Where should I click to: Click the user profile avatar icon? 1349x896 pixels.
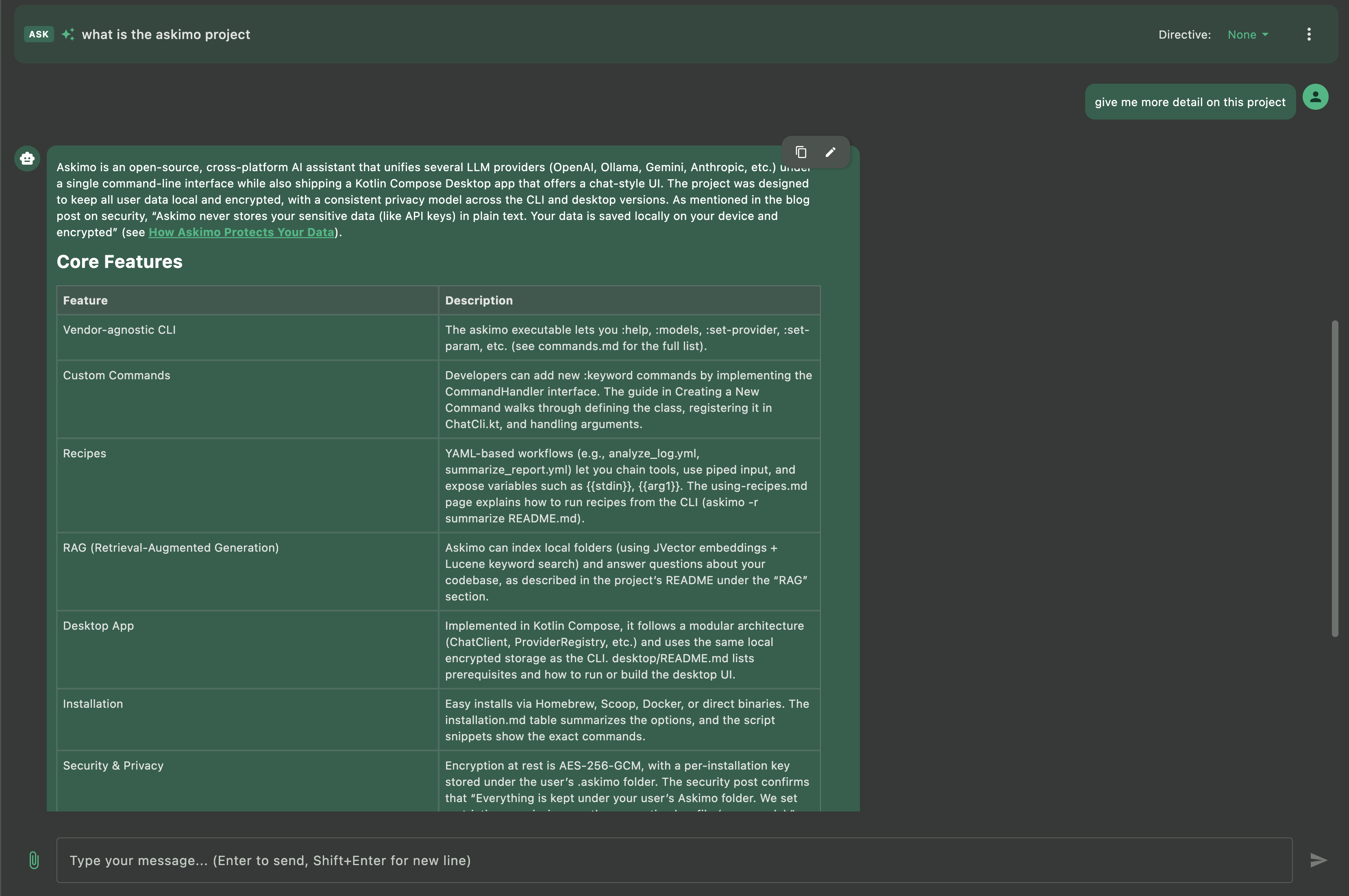1315,97
